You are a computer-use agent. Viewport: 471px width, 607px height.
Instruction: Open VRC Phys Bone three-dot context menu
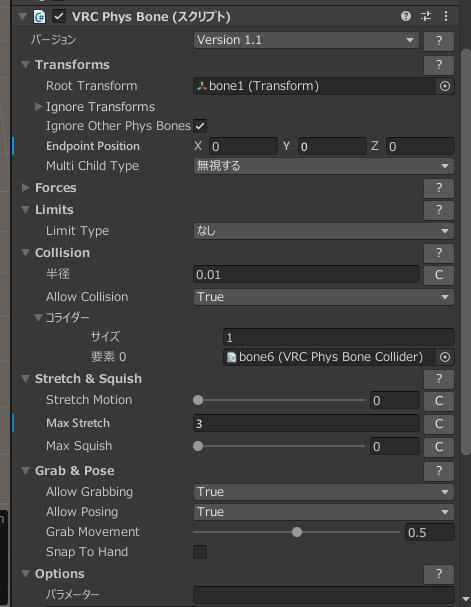click(446, 16)
